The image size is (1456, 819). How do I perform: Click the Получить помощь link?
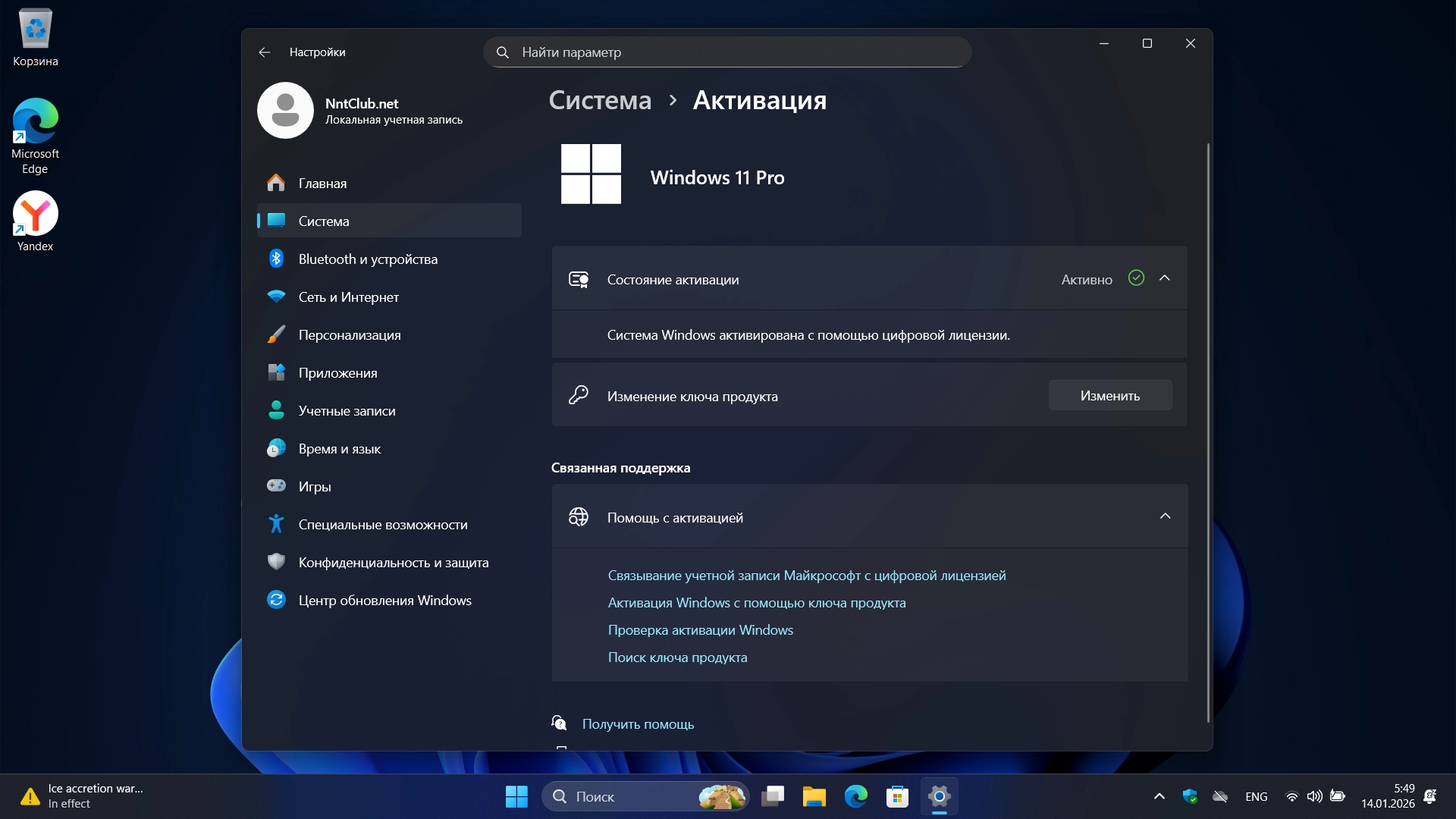pos(638,724)
